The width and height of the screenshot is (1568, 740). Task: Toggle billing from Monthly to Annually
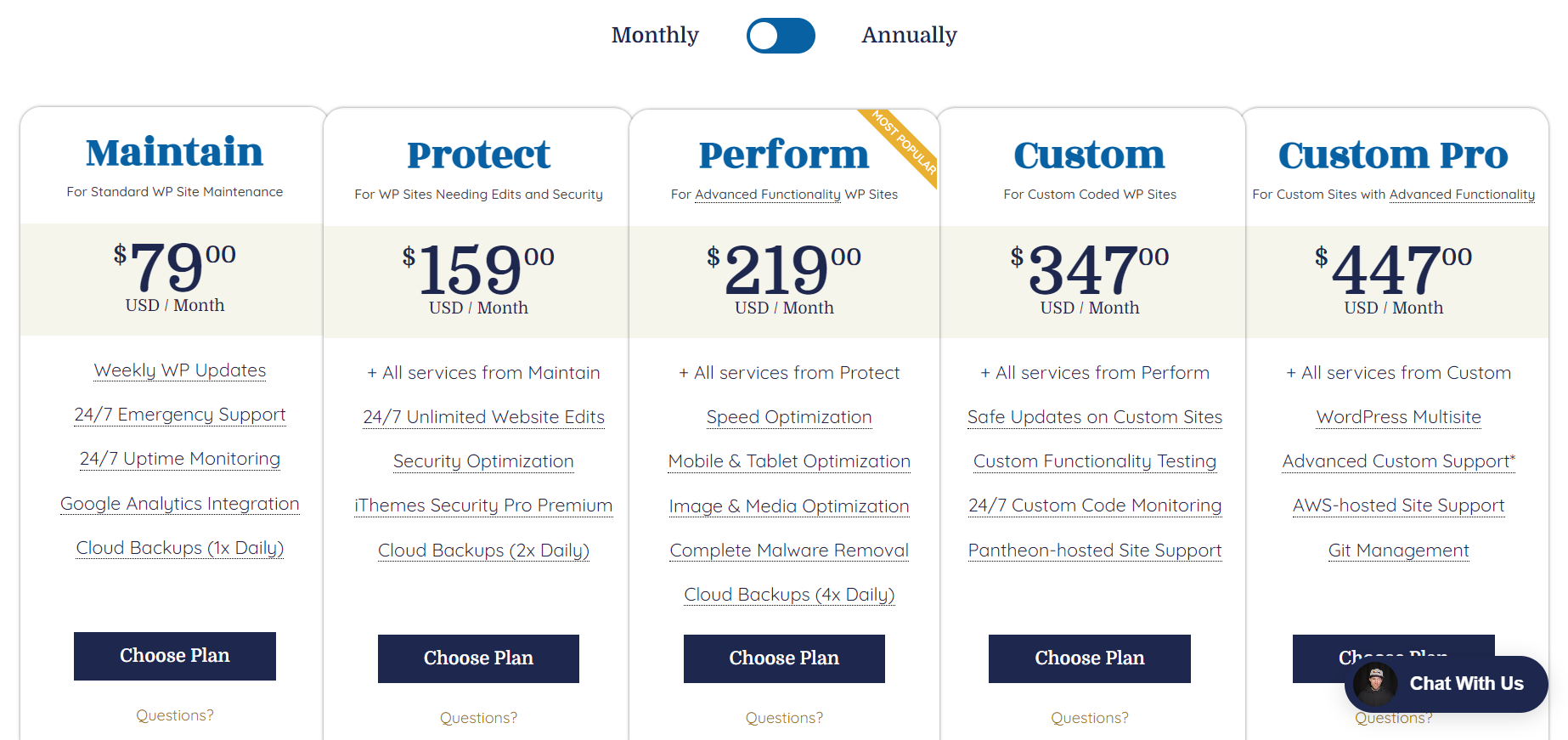(x=780, y=36)
